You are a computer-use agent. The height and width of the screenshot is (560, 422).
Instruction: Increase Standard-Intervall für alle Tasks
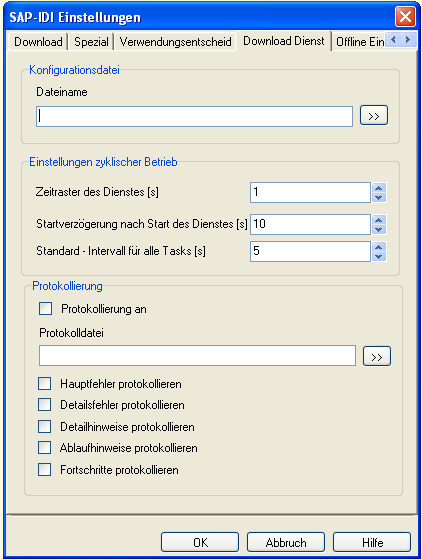click(379, 247)
